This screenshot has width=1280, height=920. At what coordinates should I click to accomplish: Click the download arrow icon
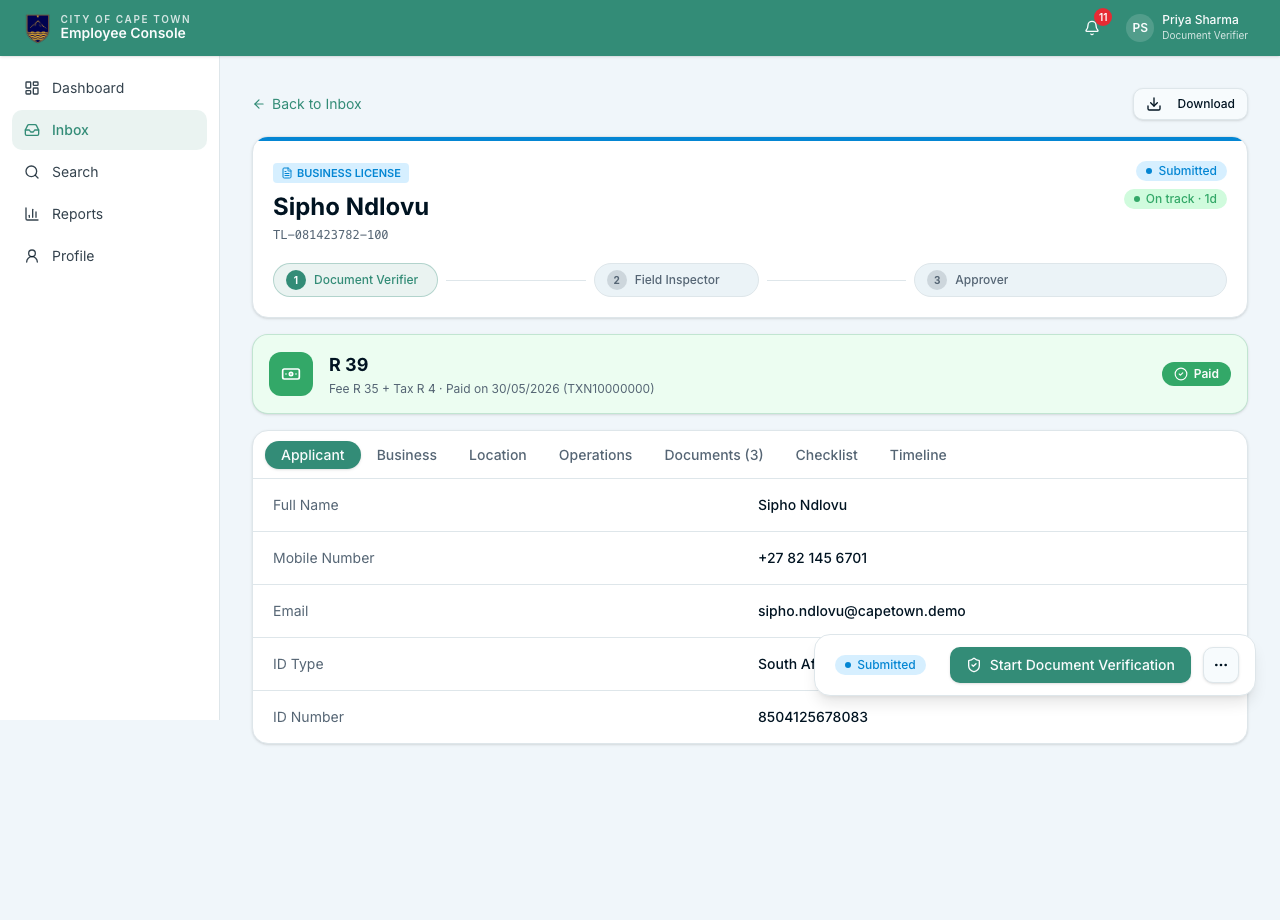(1154, 104)
